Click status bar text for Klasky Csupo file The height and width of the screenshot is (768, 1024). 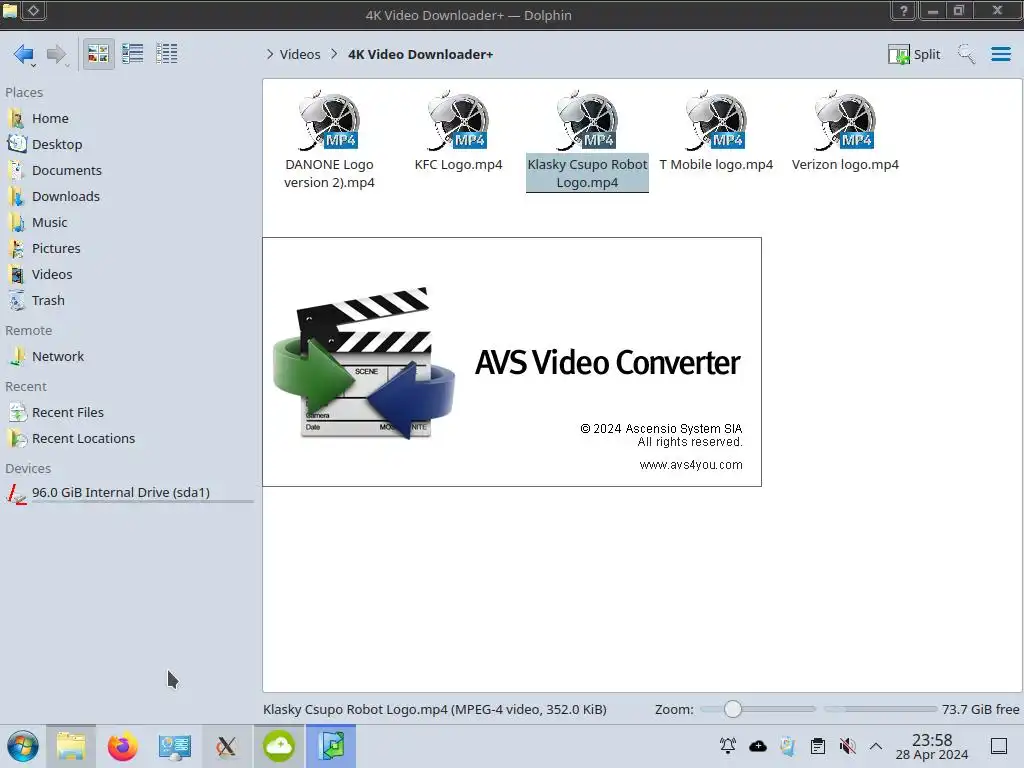435,709
